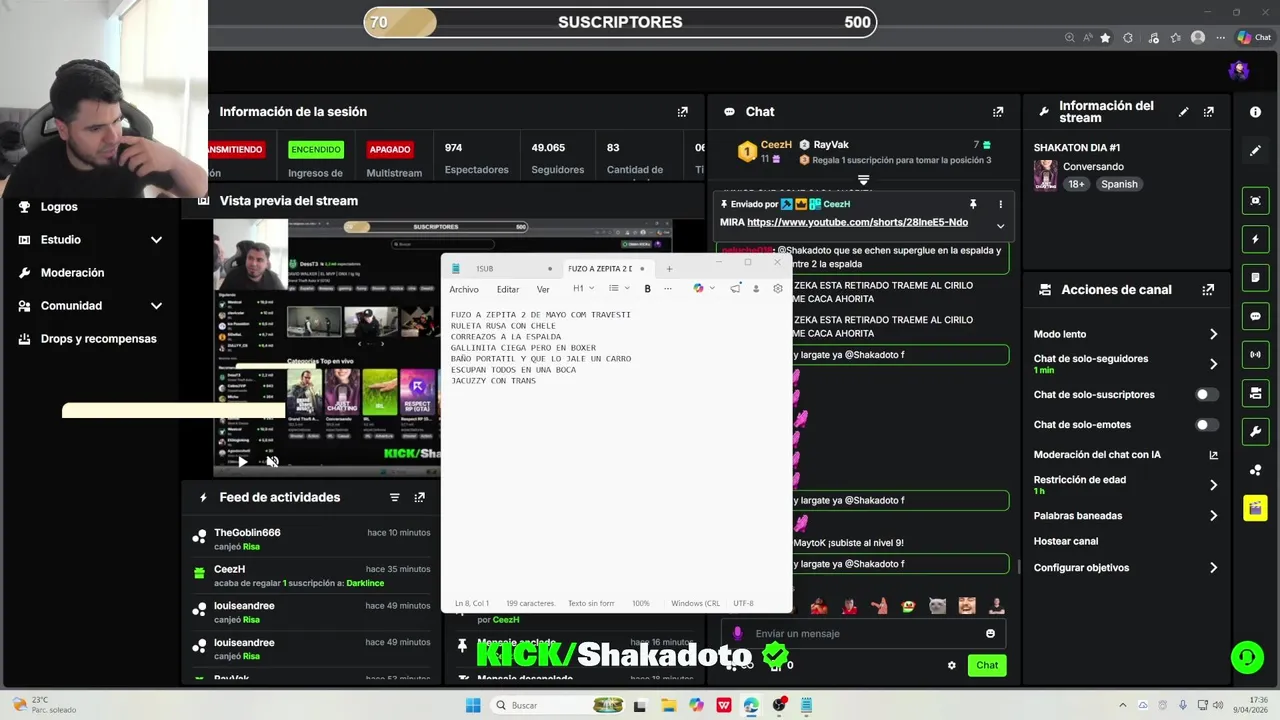Collapse the pinned message chevron

(x=1000, y=226)
